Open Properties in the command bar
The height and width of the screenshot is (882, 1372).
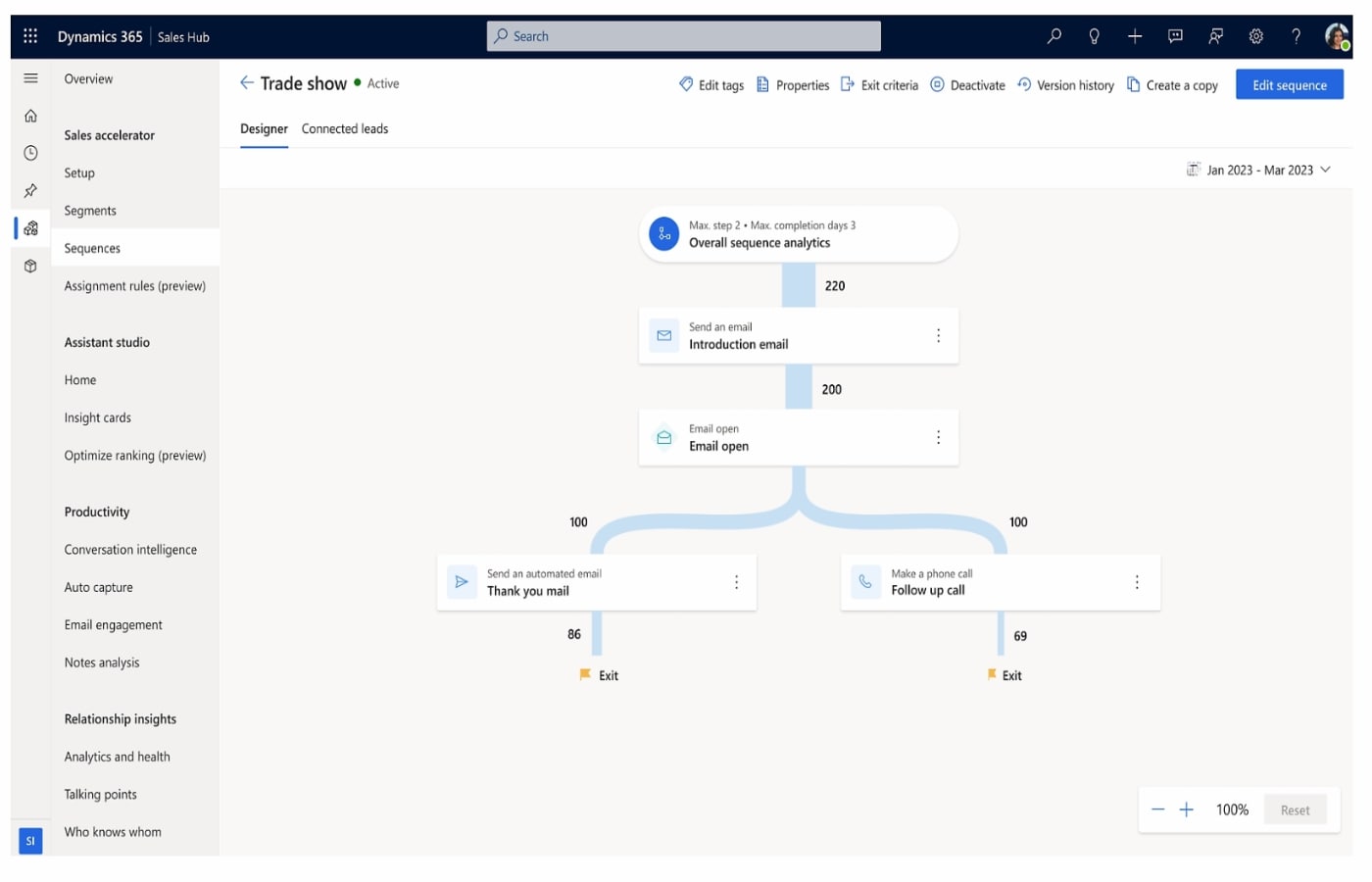point(793,85)
